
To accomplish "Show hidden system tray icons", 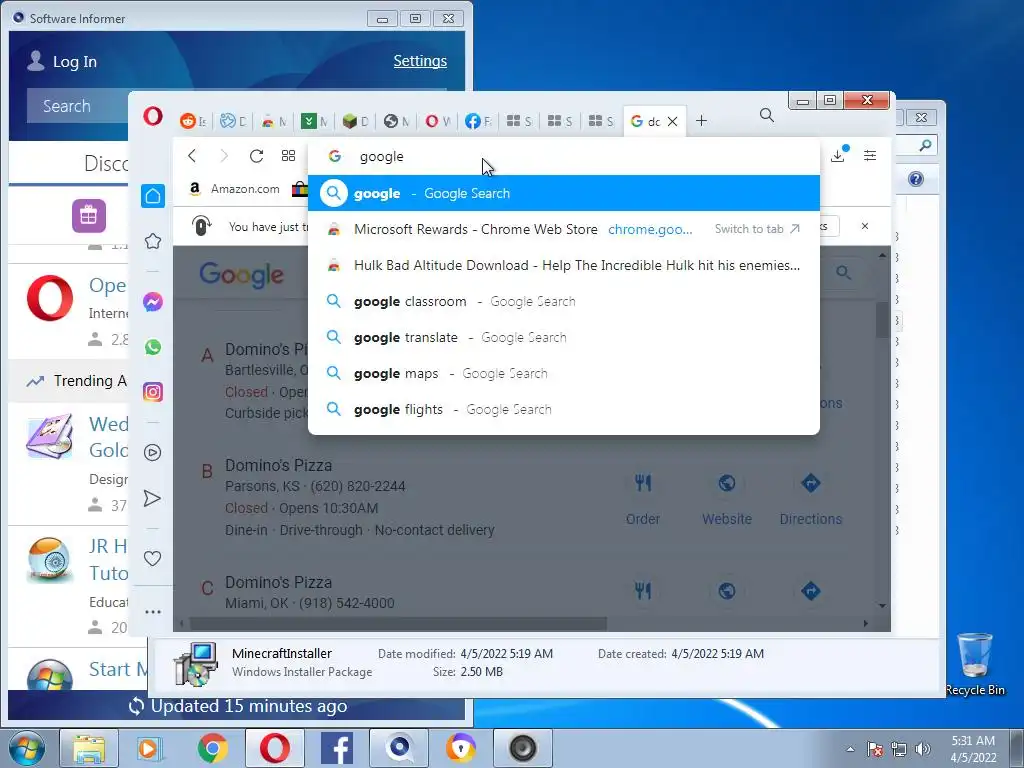I will [850, 749].
